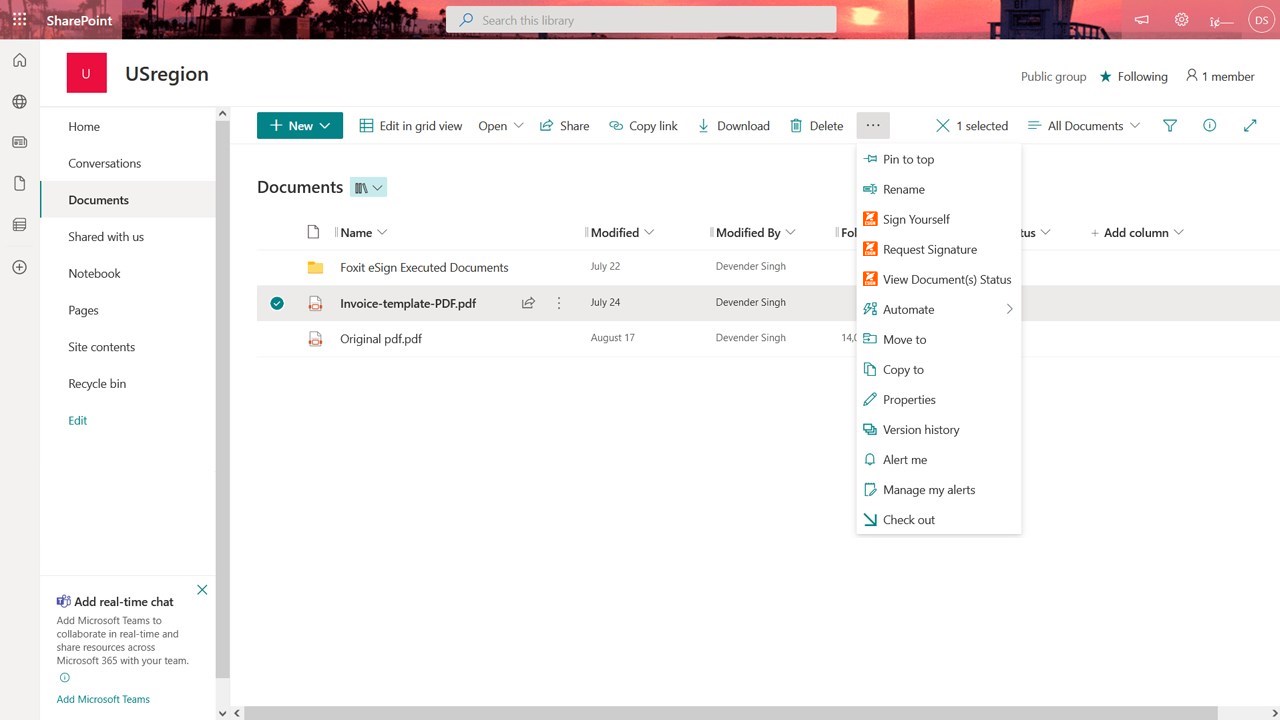The width and height of the screenshot is (1280, 720).
Task: Choose Check out menu item
Action: tap(939, 519)
